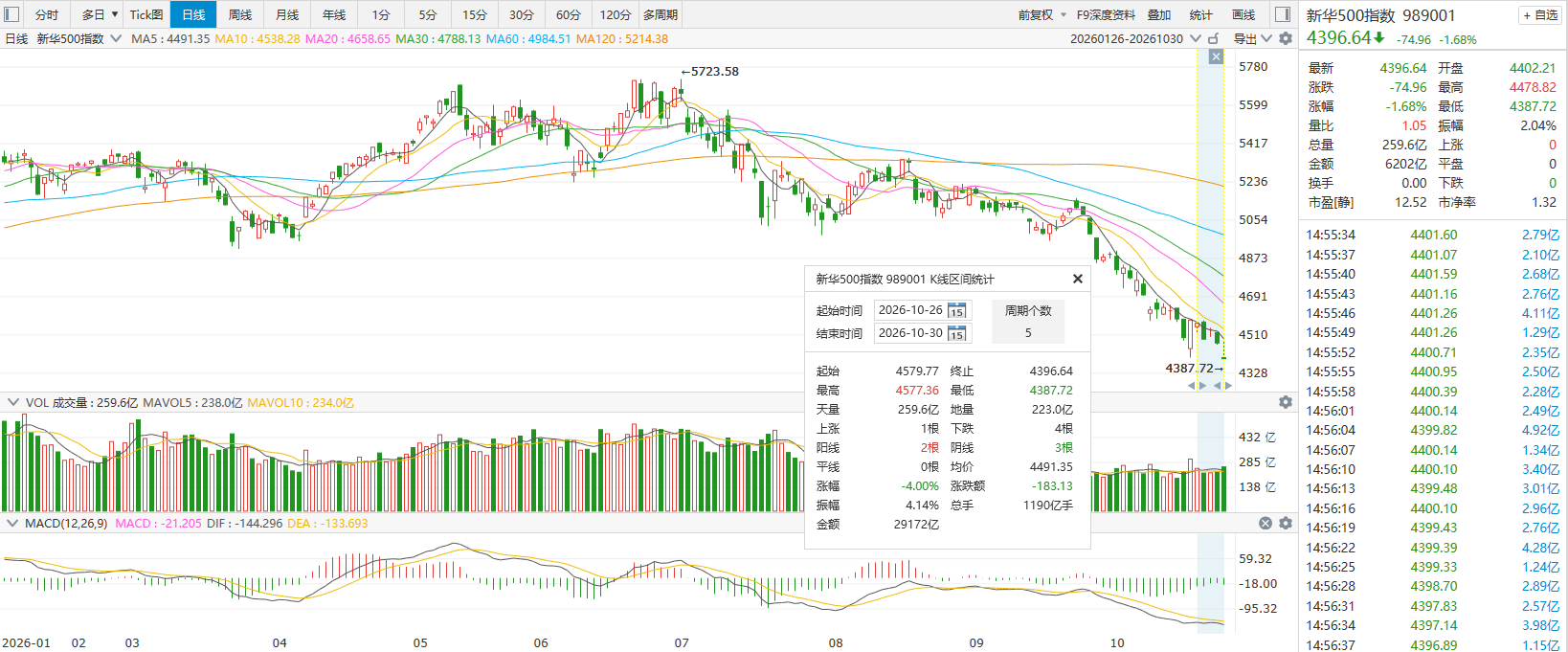Image resolution: width=1568 pixels, height=652 pixels.
Task: Select the 年线 yearly chart tab
Action: (x=334, y=14)
